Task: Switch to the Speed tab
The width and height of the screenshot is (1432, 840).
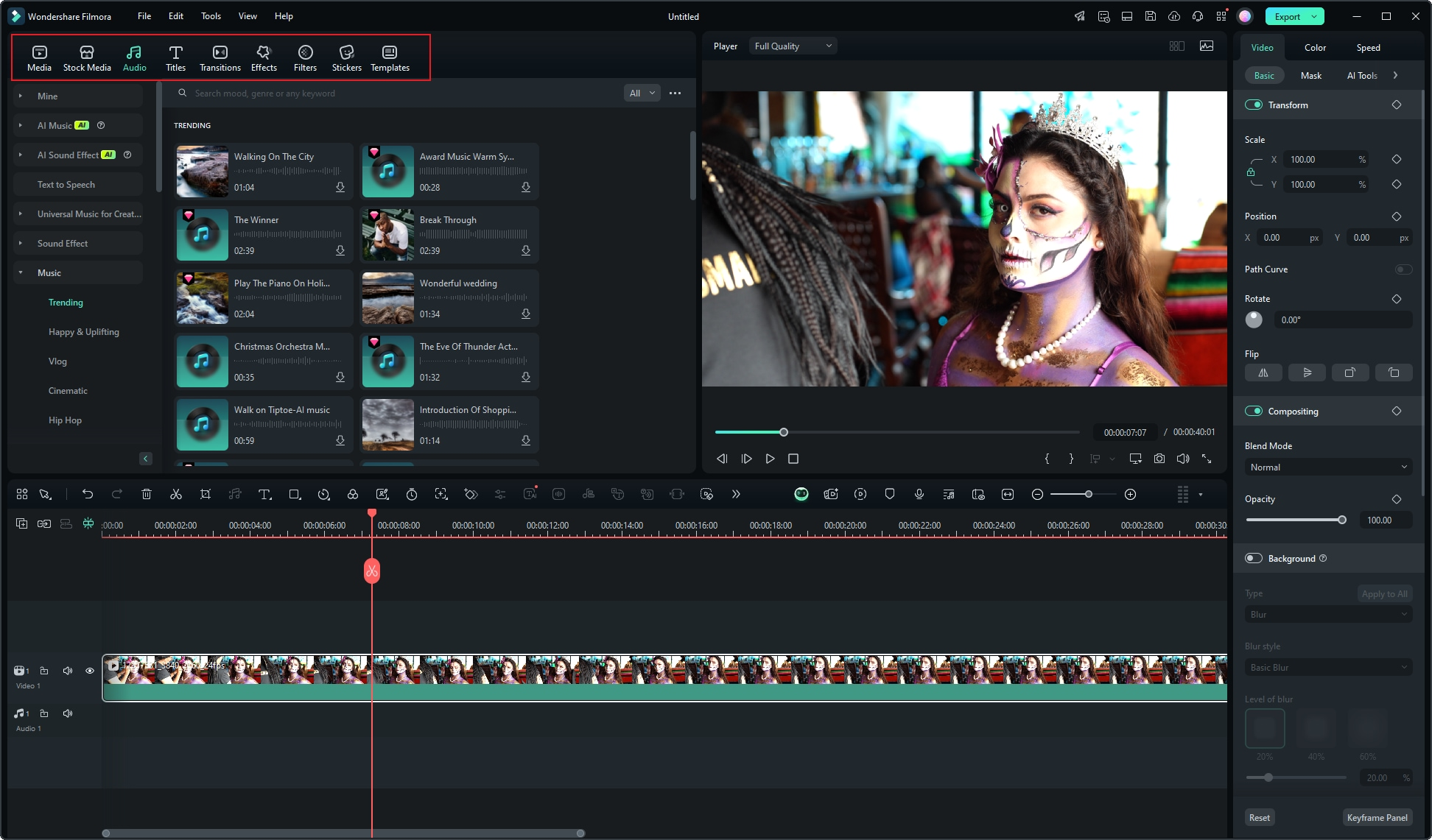Action: click(1368, 47)
